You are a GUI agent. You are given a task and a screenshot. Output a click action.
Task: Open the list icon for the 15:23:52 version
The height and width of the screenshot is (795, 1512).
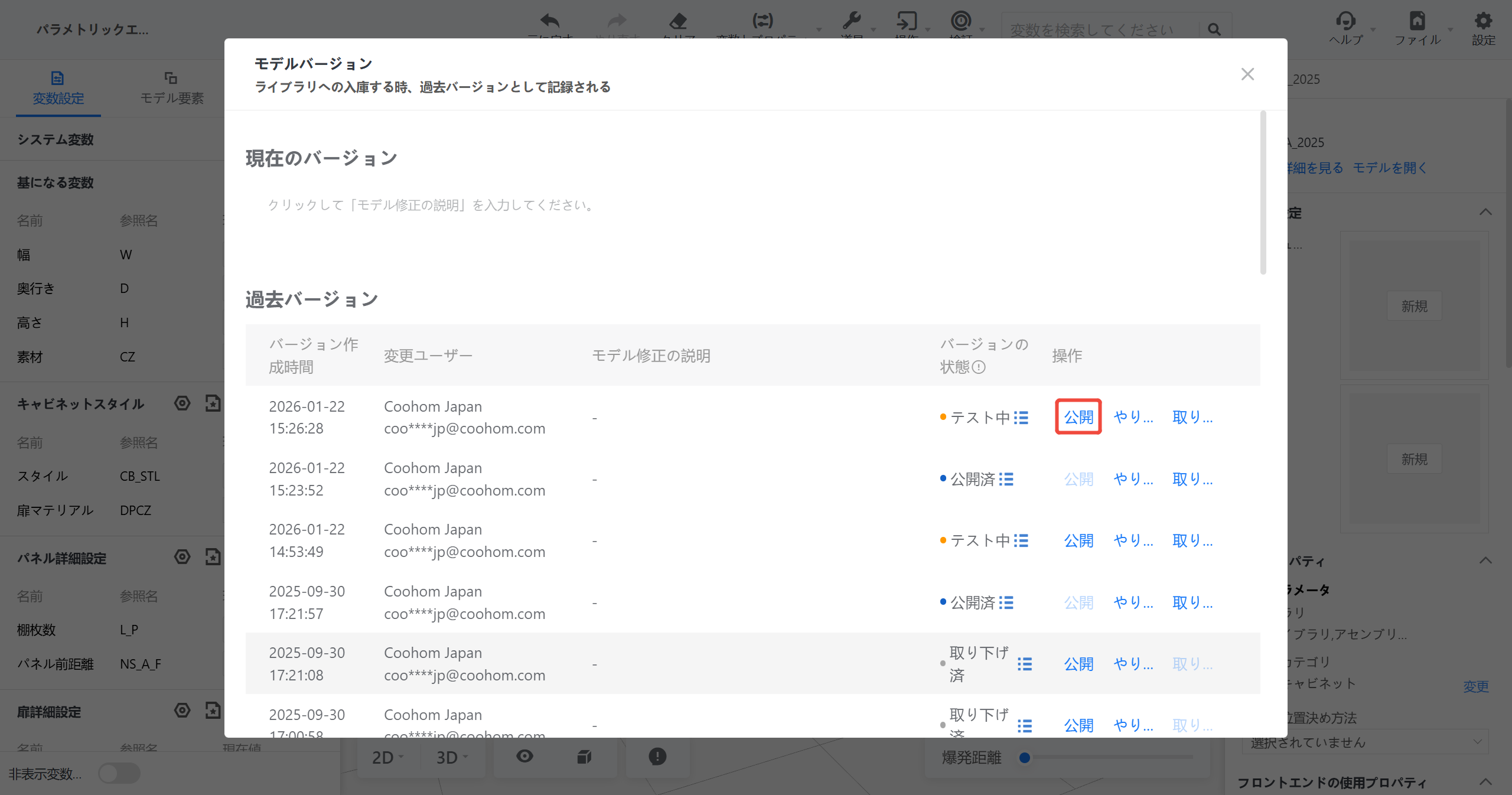click(x=1006, y=479)
